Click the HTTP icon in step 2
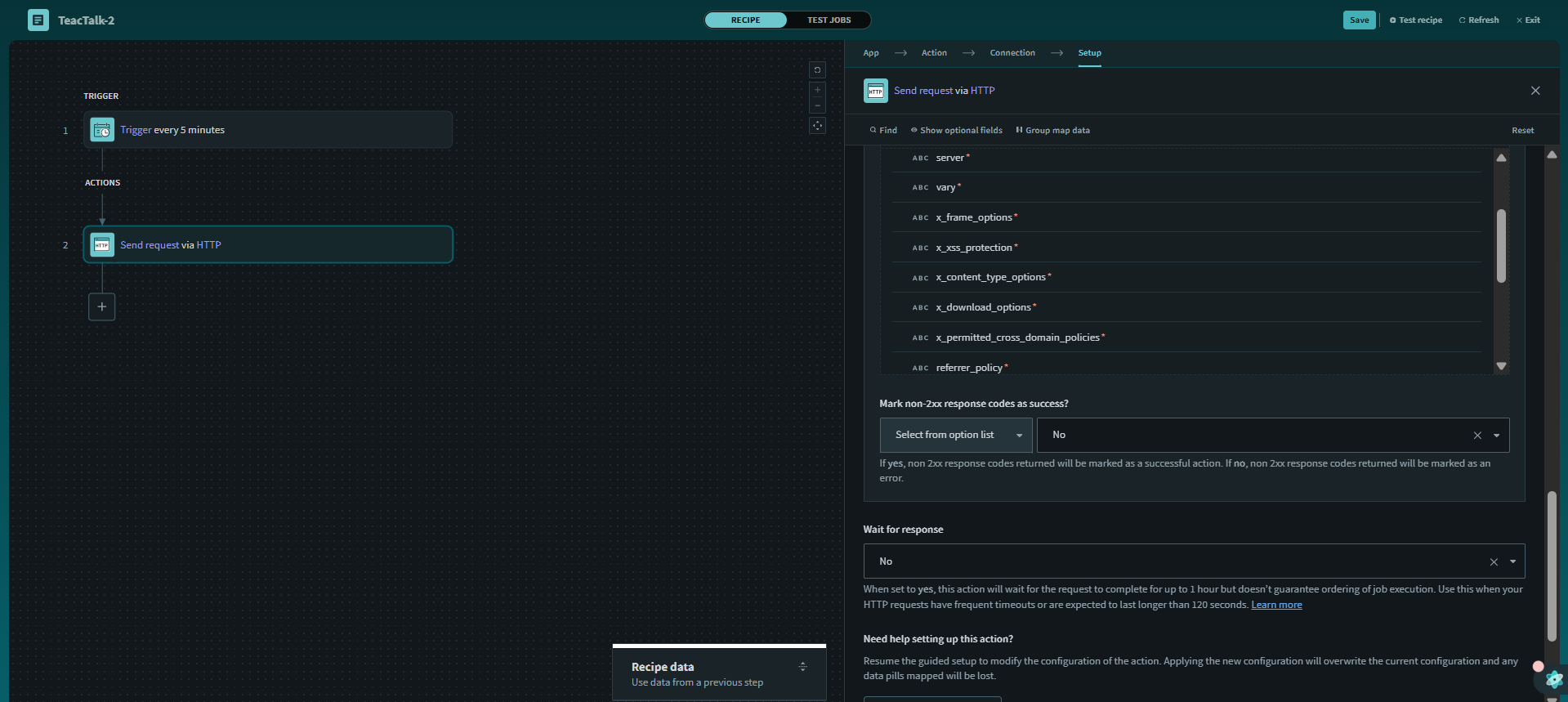1568x702 pixels. (102, 245)
